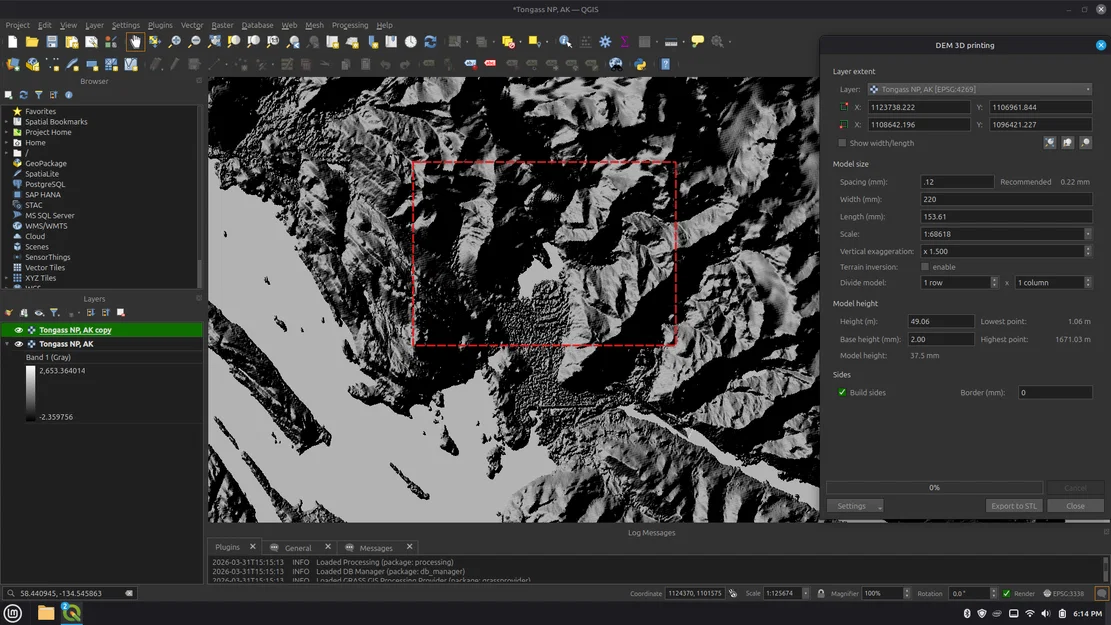Click the filter icon in Browser panel
The height and width of the screenshot is (625, 1111).
(38, 95)
